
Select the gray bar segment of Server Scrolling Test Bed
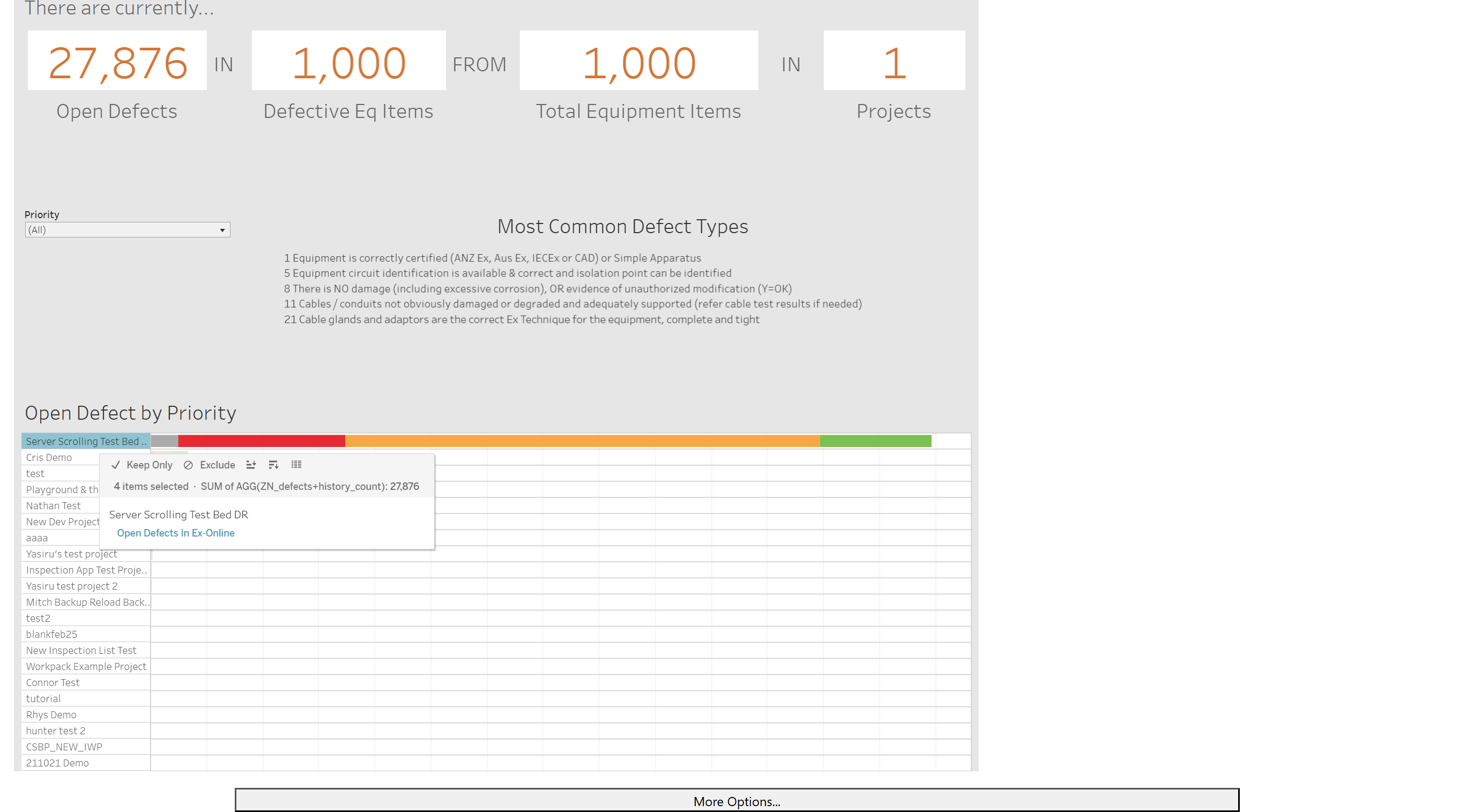click(x=164, y=441)
